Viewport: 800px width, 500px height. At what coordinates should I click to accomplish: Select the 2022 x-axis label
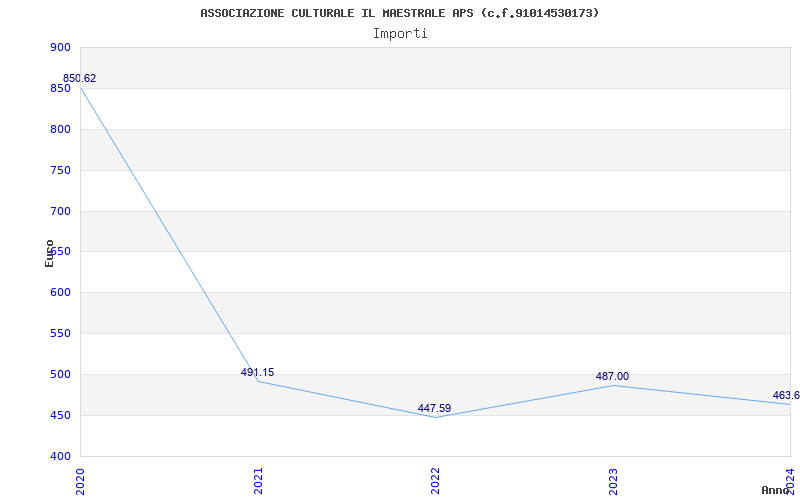(435, 481)
